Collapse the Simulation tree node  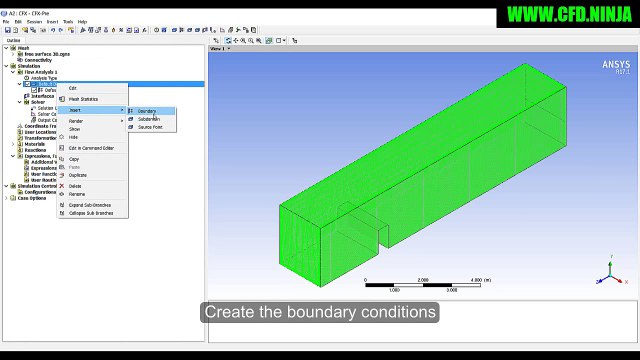pyautogui.click(x=6, y=66)
